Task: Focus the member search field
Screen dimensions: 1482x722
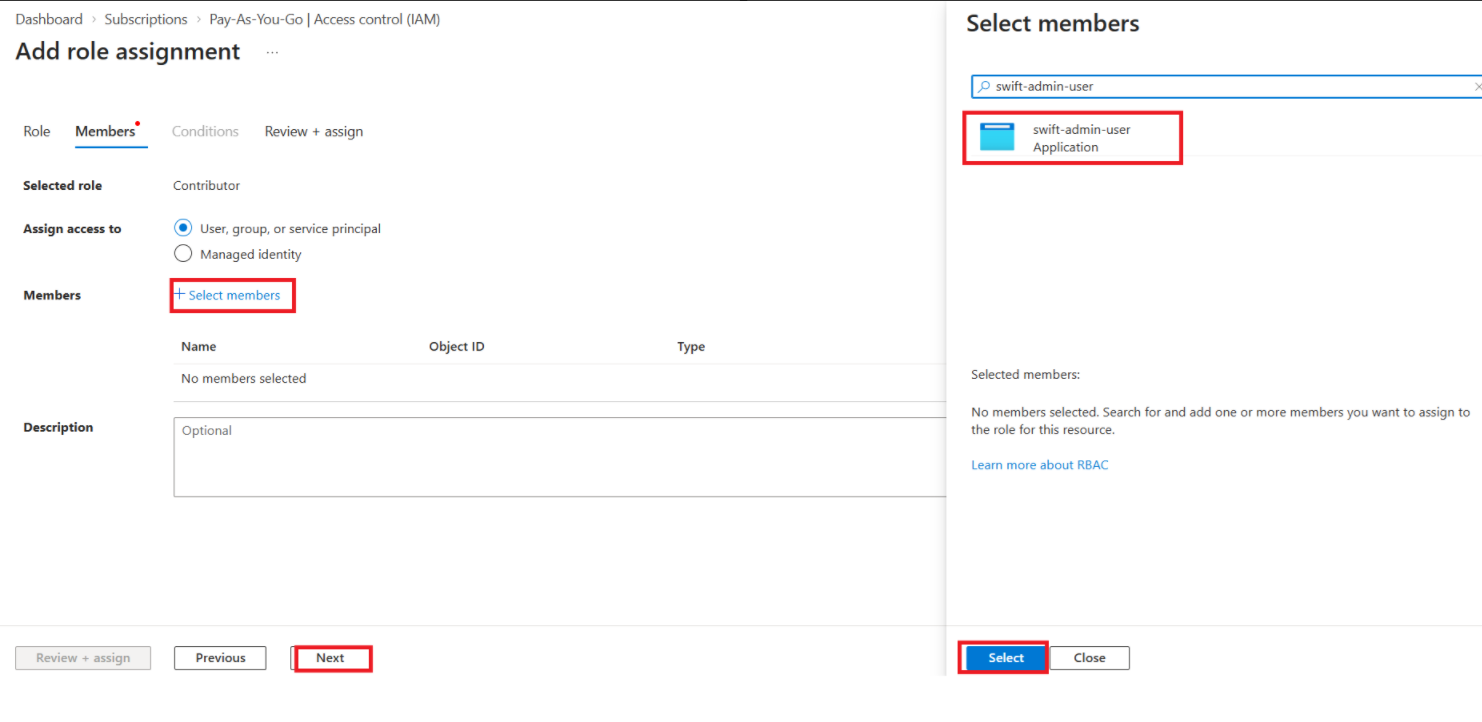Action: point(1227,87)
